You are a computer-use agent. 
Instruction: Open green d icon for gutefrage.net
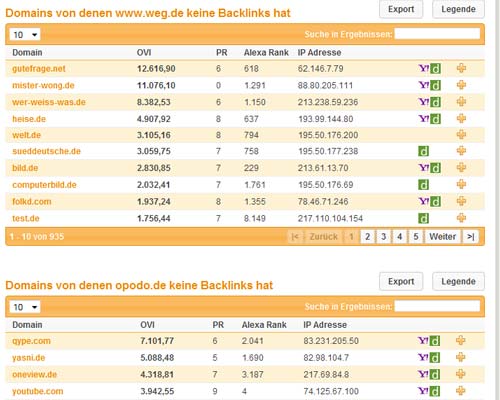435,69
